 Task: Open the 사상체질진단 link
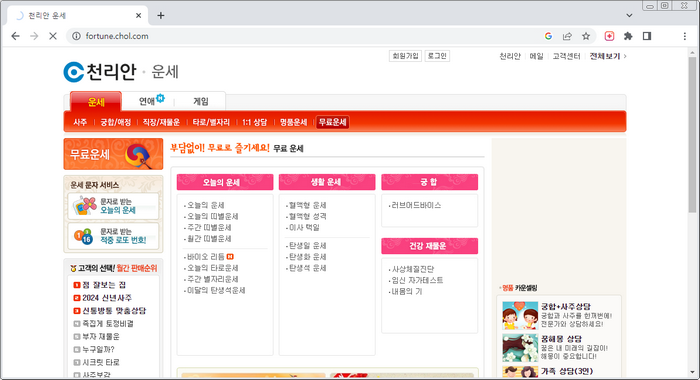tap(412, 269)
